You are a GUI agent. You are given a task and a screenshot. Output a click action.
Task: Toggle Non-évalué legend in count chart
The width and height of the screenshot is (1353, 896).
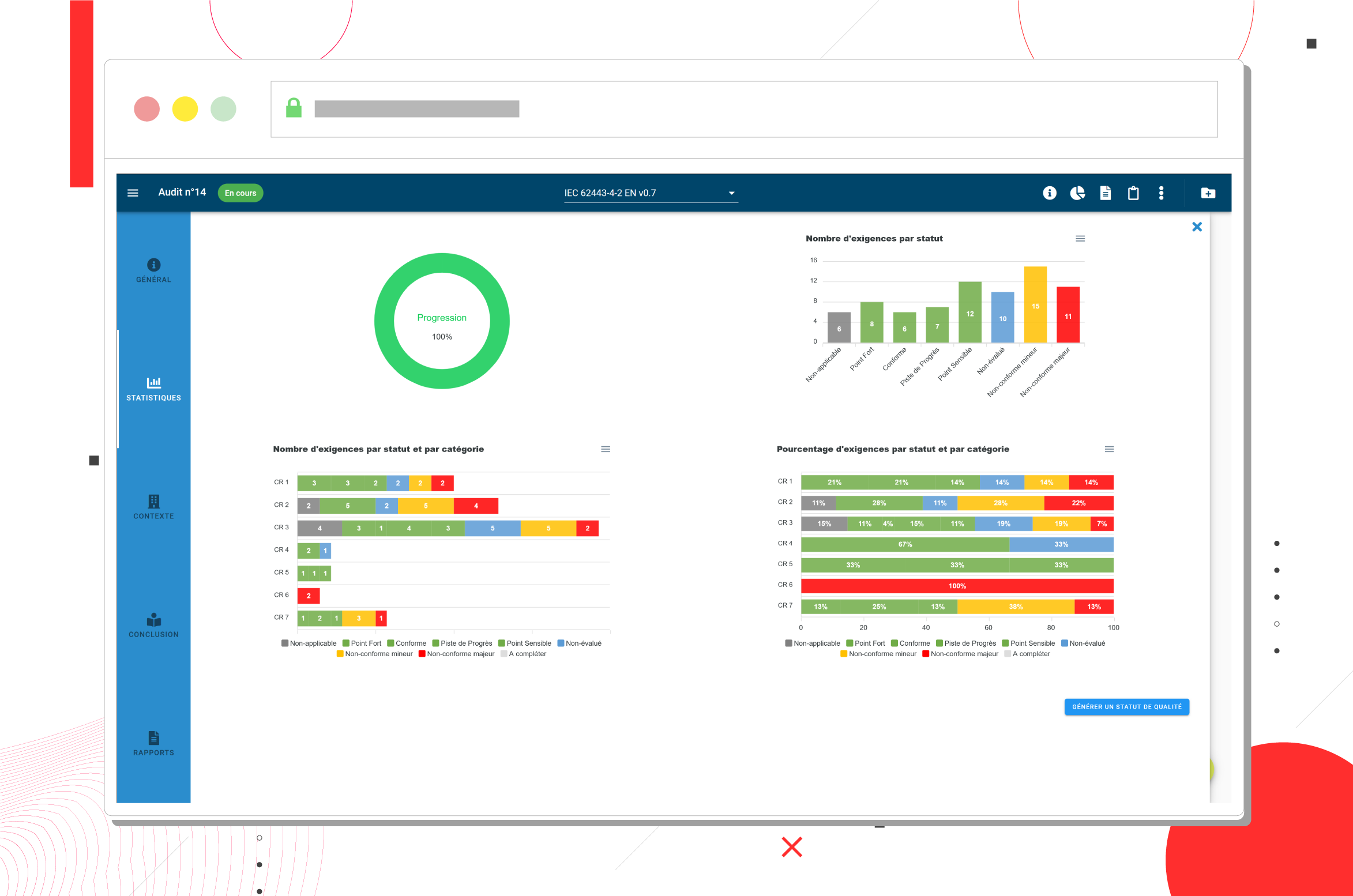(579, 643)
